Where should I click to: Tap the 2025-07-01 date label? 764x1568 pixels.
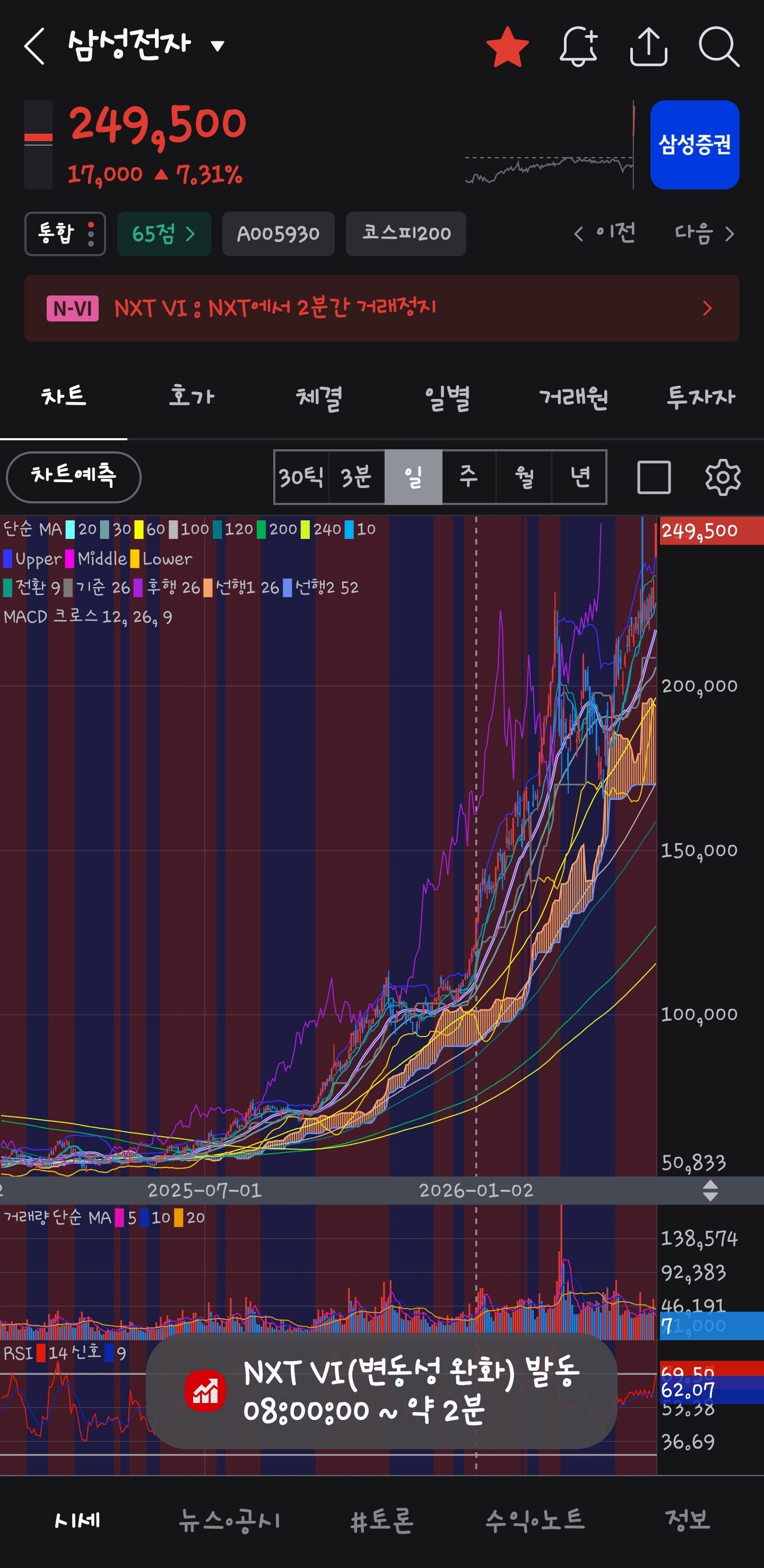coord(205,1190)
